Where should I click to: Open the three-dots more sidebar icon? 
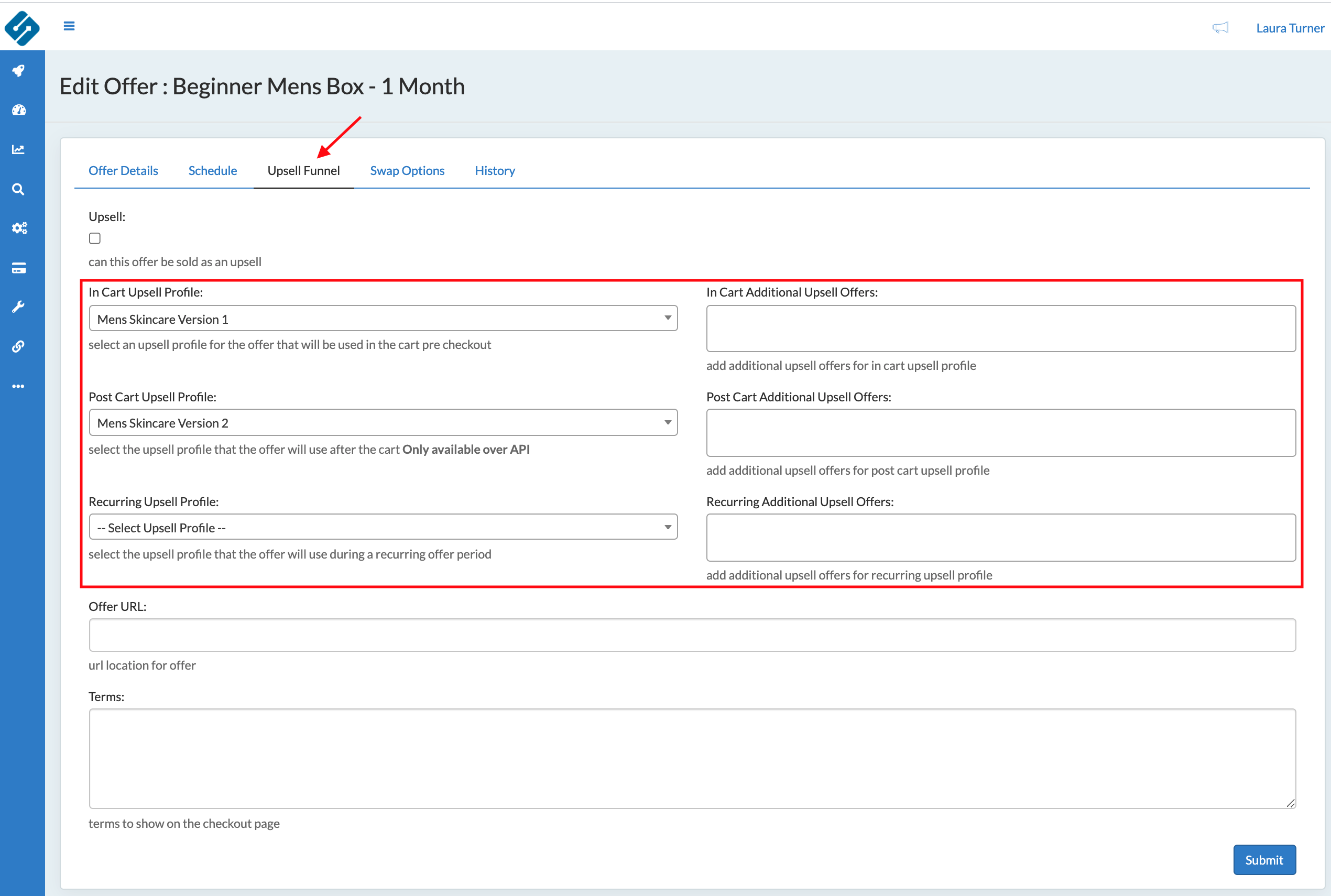click(18, 386)
